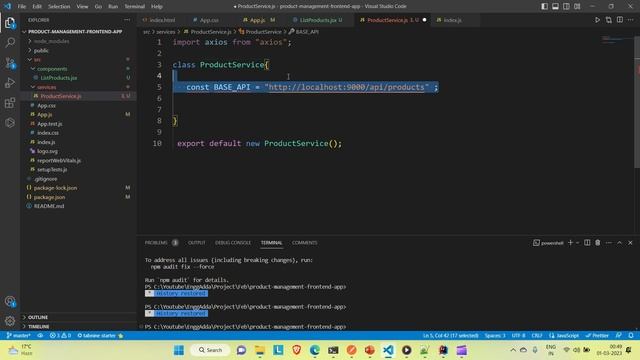The image size is (640, 360).
Task: Switch to the index.html editor tab
Action: point(161,20)
